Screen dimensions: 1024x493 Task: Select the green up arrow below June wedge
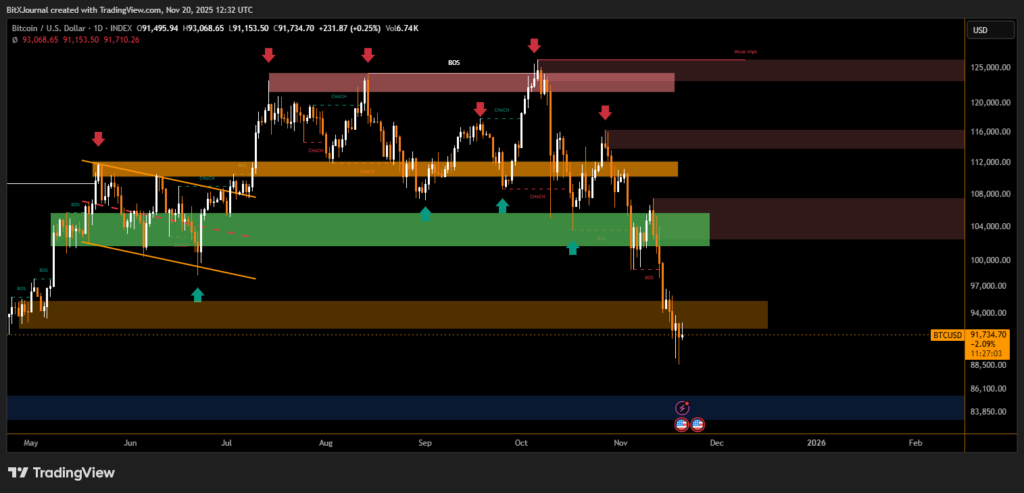click(x=197, y=294)
